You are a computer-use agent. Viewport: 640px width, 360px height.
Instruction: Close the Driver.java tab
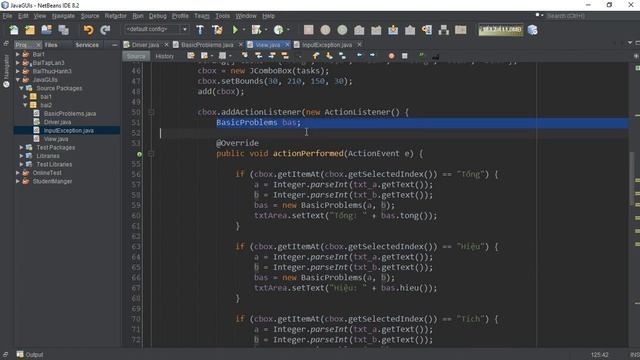click(x=166, y=44)
